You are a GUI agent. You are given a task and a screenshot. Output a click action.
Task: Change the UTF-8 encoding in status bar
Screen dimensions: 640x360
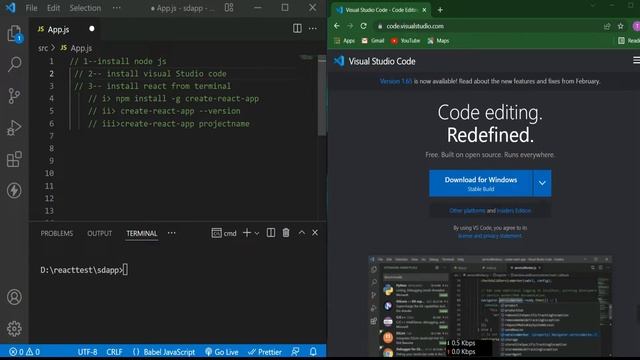pyautogui.click(x=87, y=352)
